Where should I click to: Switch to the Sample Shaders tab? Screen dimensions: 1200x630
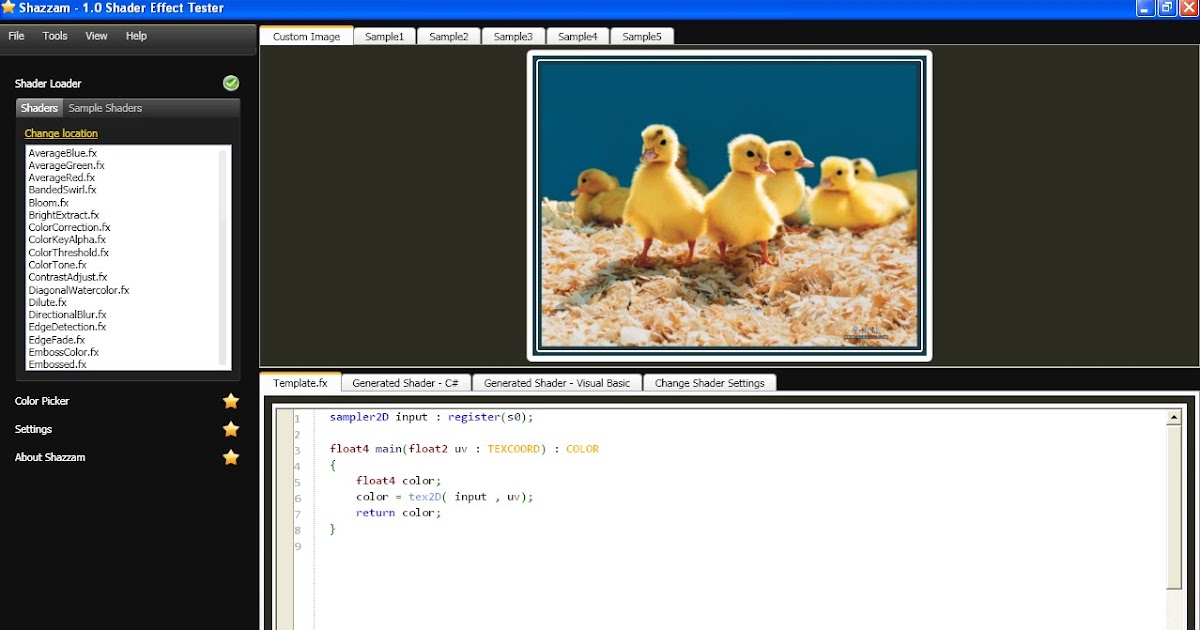(x=105, y=108)
